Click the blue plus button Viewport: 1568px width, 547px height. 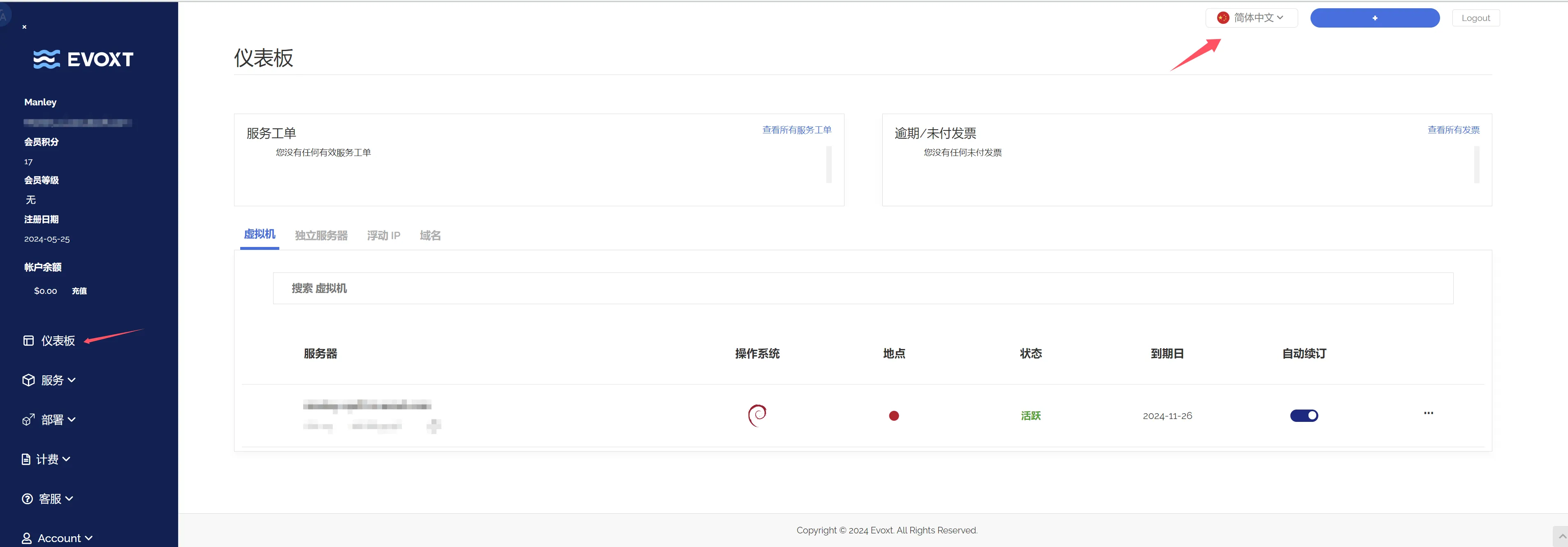tap(1374, 18)
